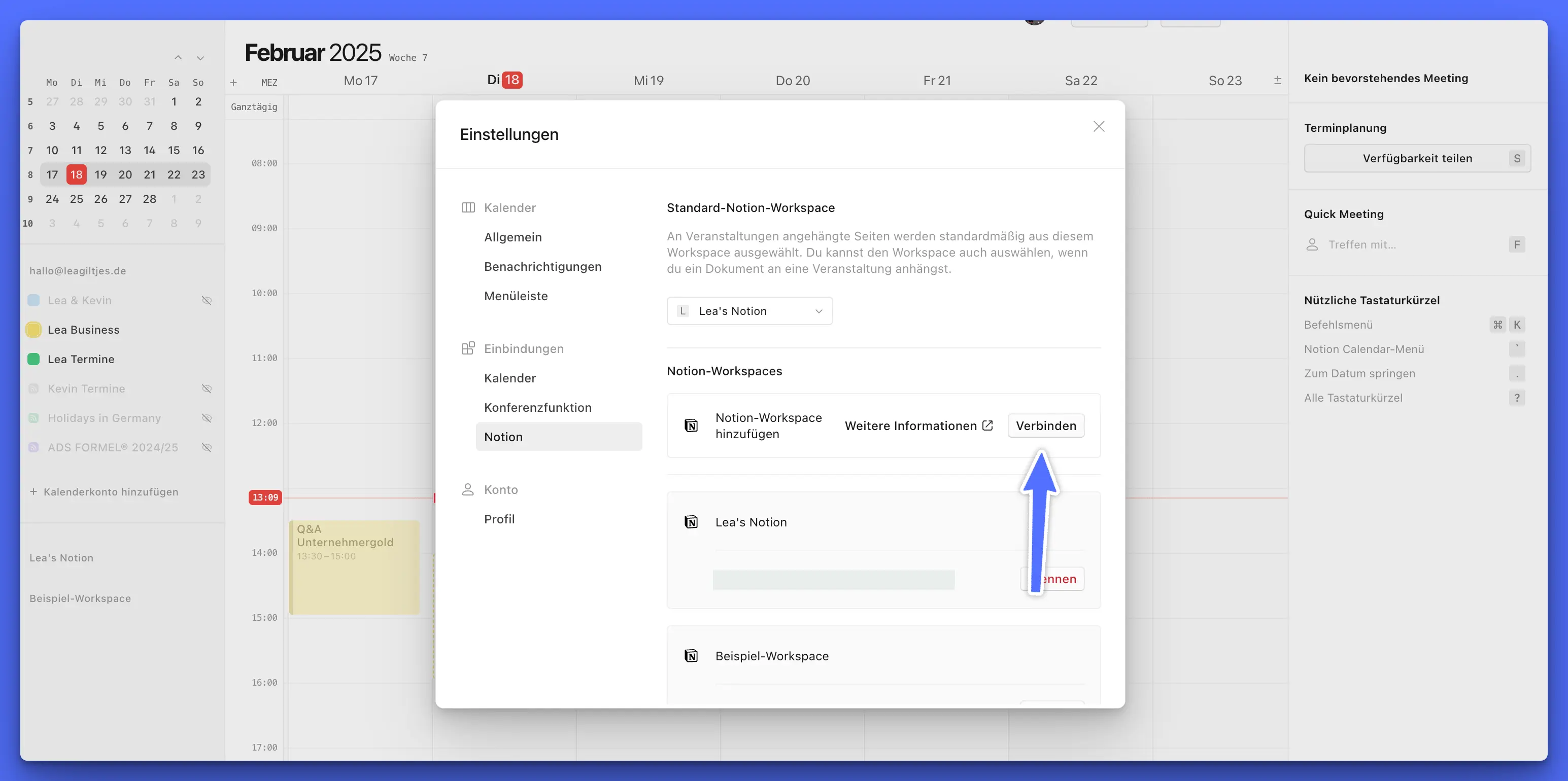The height and width of the screenshot is (781, 1568).
Task: Click the Notion logo beside Beispiel-Workspace
Action: pos(691,656)
